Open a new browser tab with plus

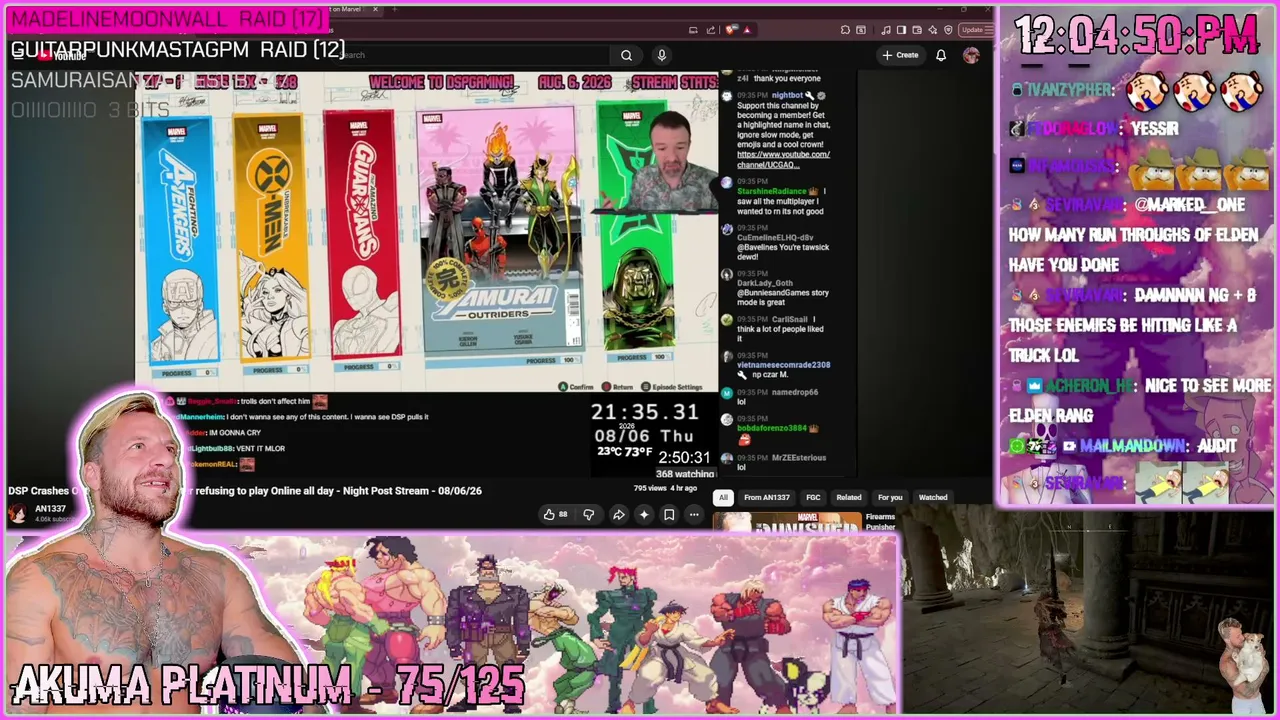click(394, 9)
